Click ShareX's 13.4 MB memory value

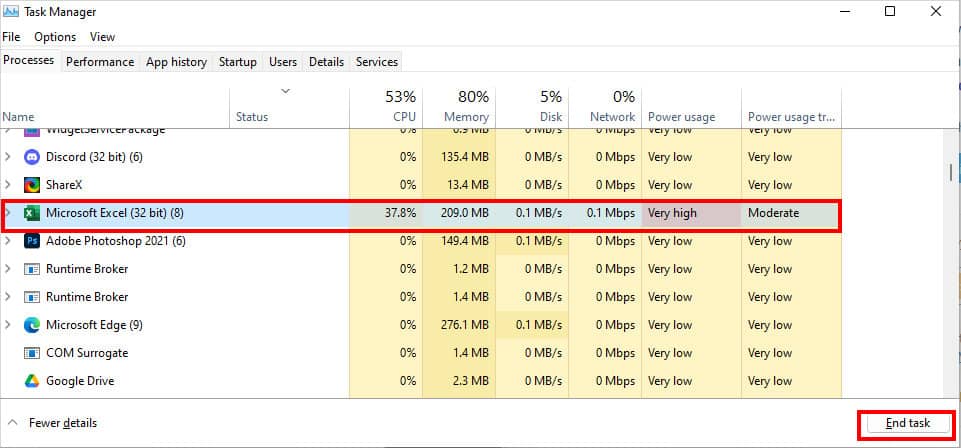(469, 184)
